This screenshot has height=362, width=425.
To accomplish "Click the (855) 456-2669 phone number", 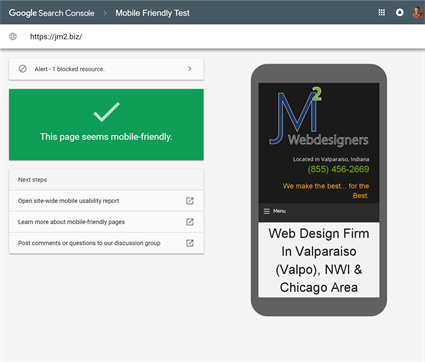I will [x=338, y=169].
